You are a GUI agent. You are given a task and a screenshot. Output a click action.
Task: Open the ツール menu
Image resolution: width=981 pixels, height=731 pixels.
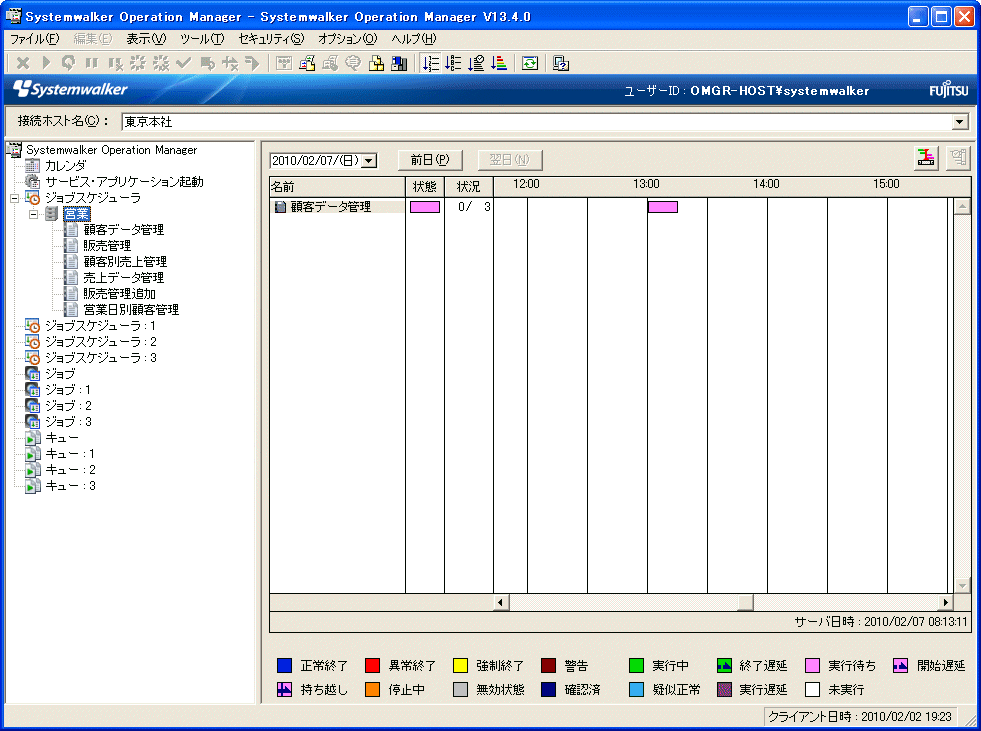click(x=202, y=39)
